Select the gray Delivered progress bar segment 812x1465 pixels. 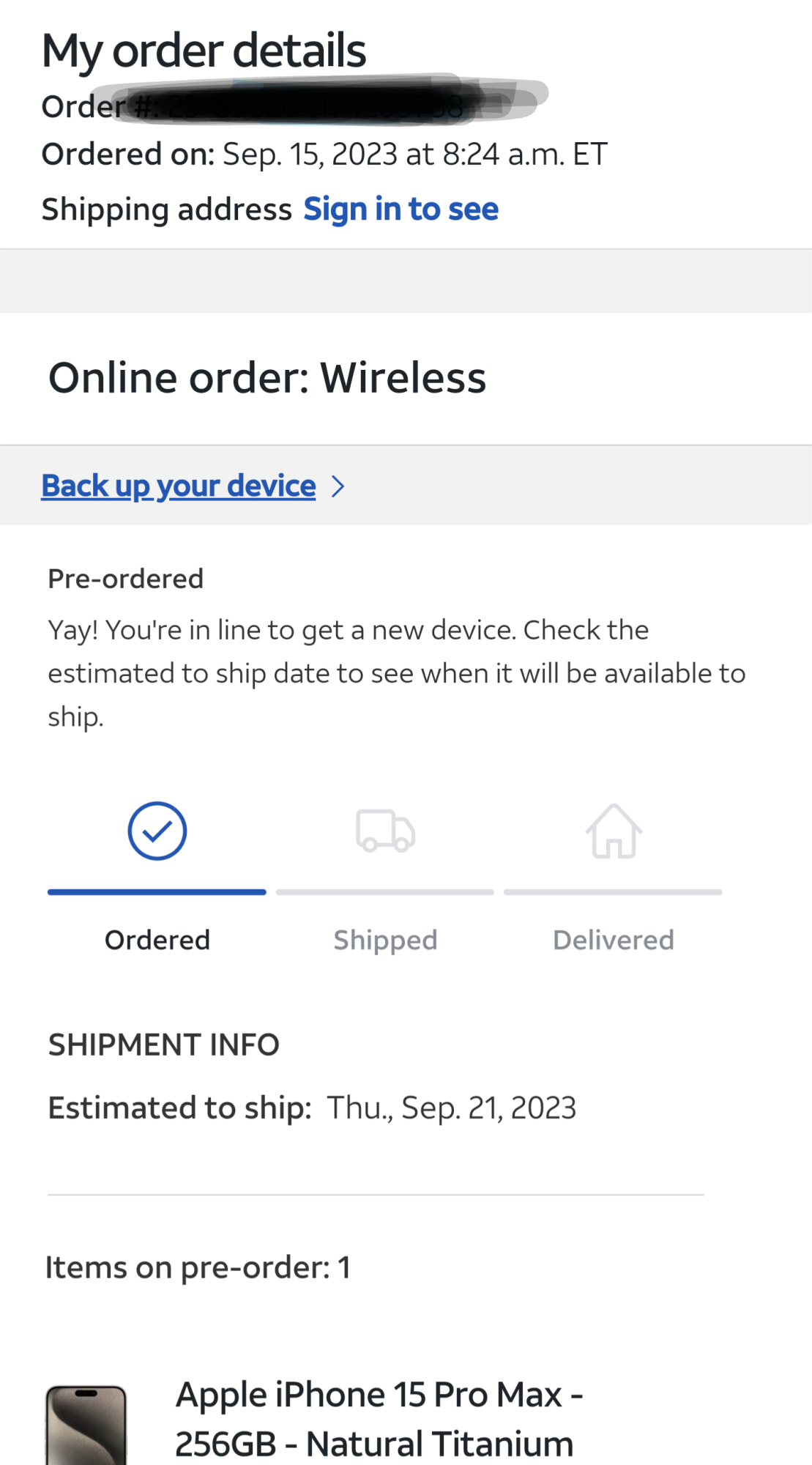[x=613, y=892]
